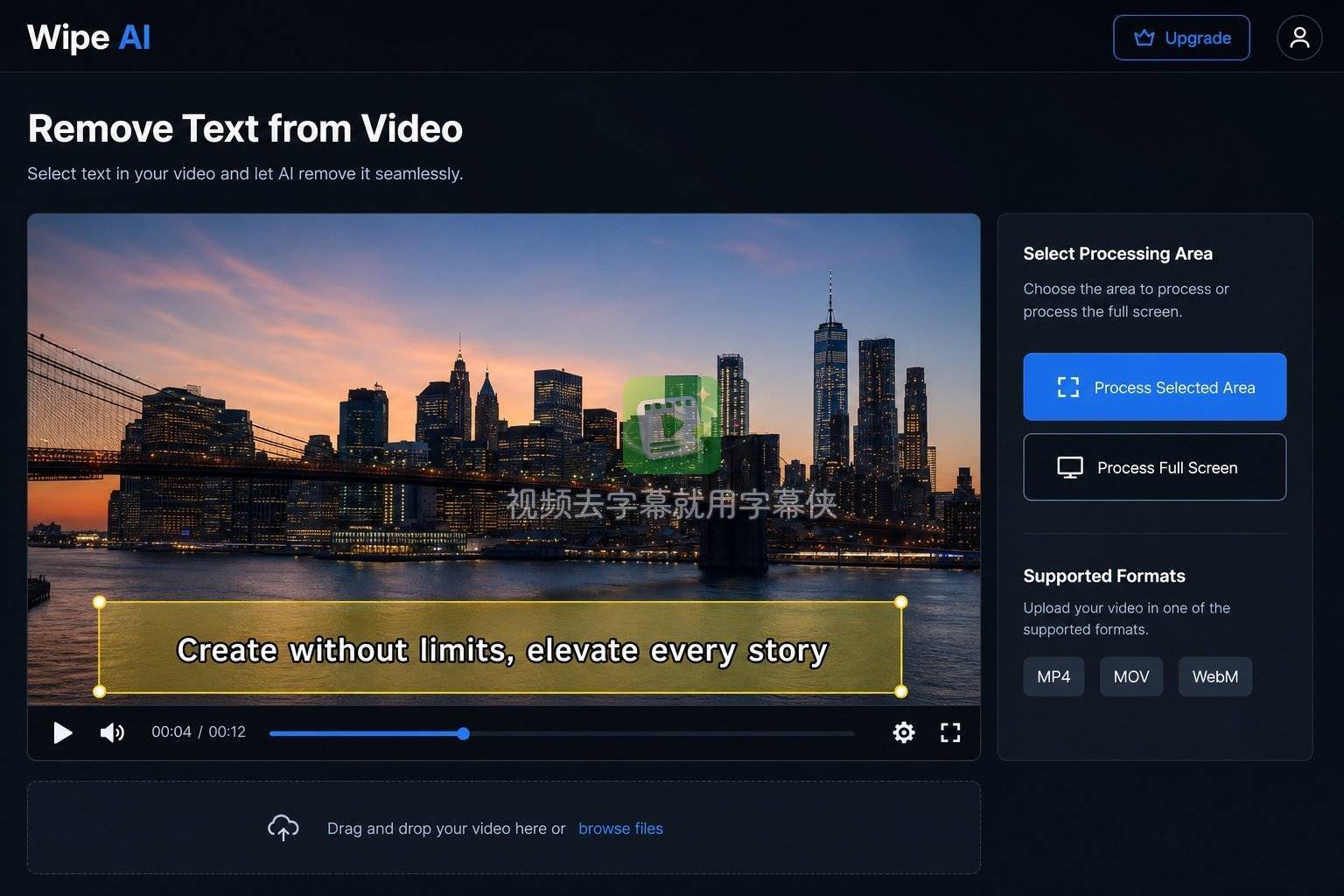Click the cloud upload icon
1344x896 pixels.
pyautogui.click(x=283, y=828)
